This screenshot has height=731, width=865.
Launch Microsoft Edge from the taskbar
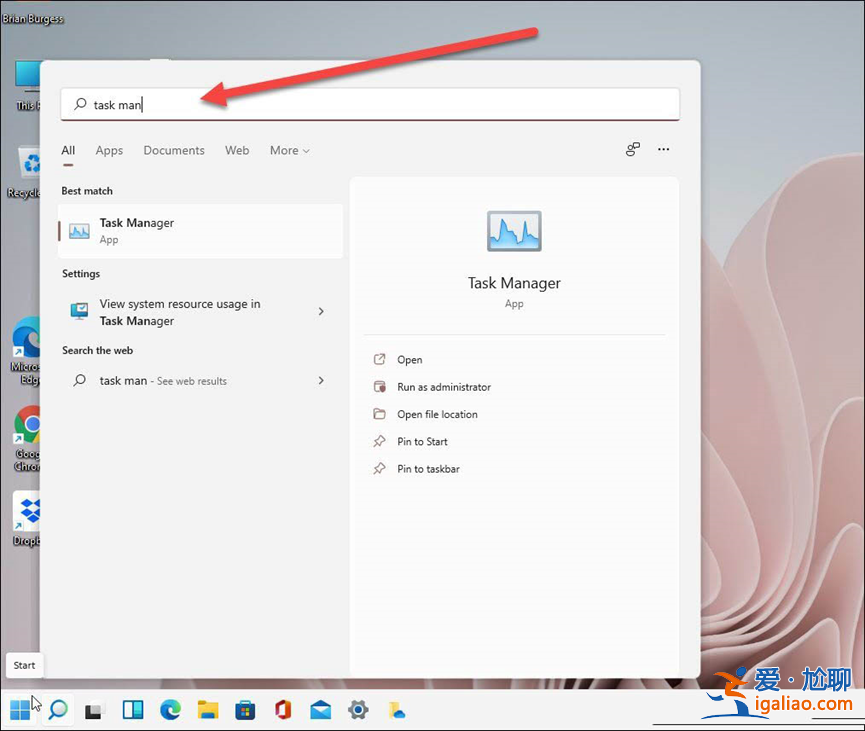pyautogui.click(x=170, y=709)
